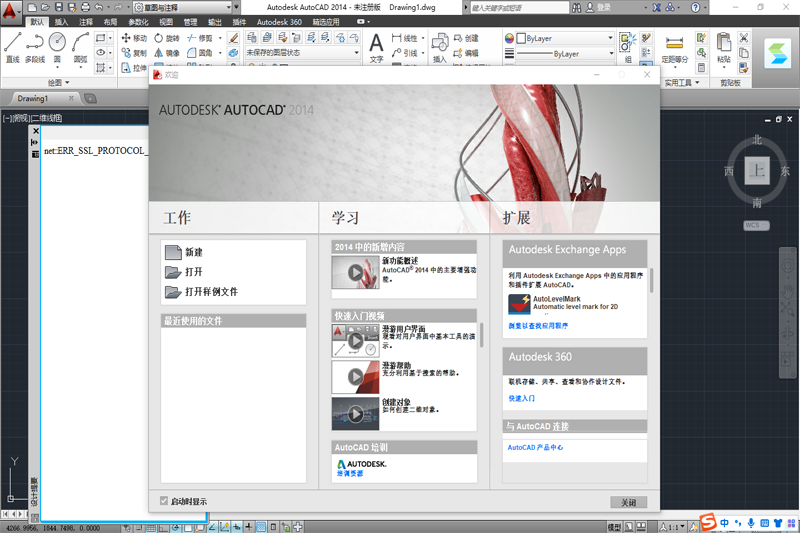This screenshot has width=800, height=533.
Task: Expand the Circle tool dropdown arrow
Action: pos(57,67)
